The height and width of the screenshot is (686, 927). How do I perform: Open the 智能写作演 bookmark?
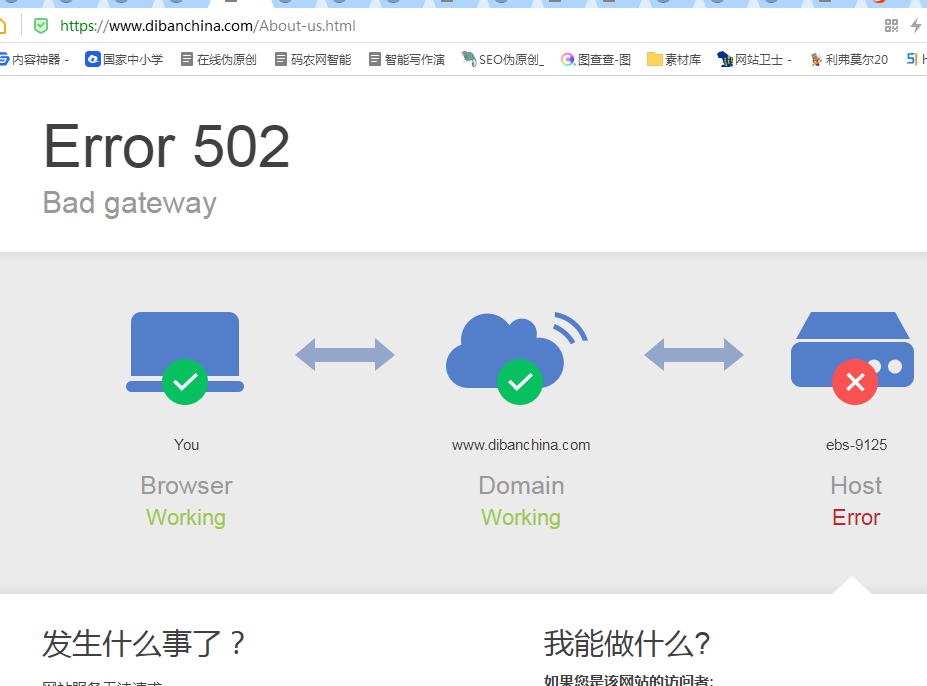[406, 60]
